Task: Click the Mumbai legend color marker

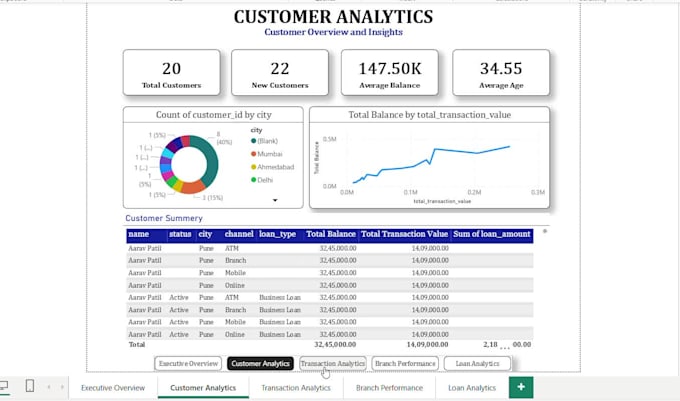Action: pos(254,154)
